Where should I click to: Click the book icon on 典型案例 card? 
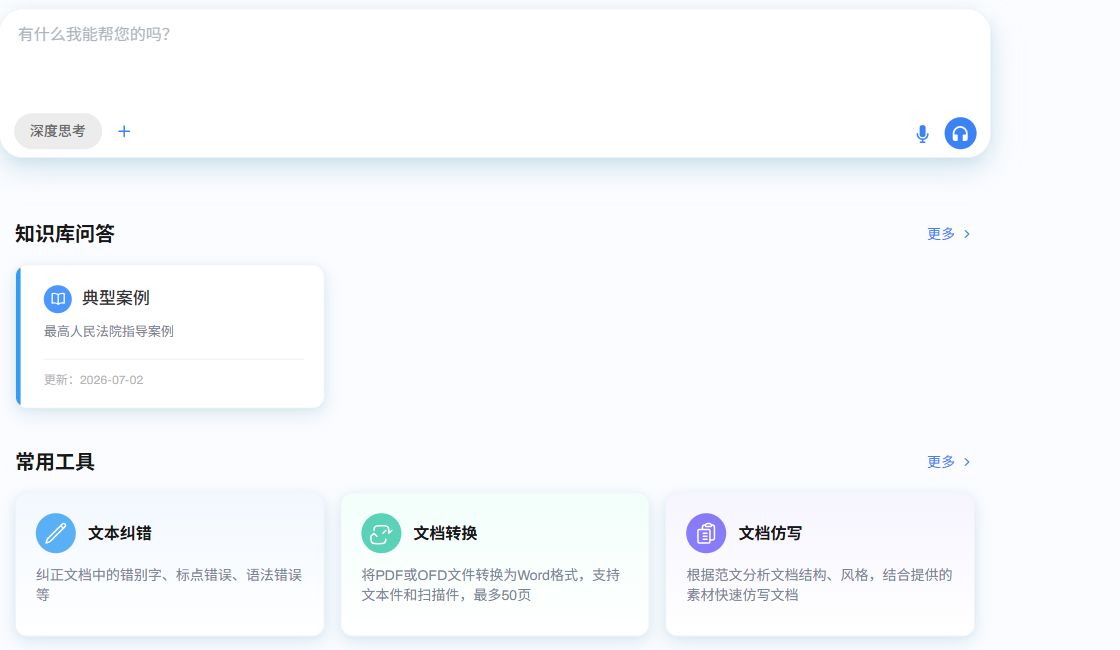[x=58, y=299]
